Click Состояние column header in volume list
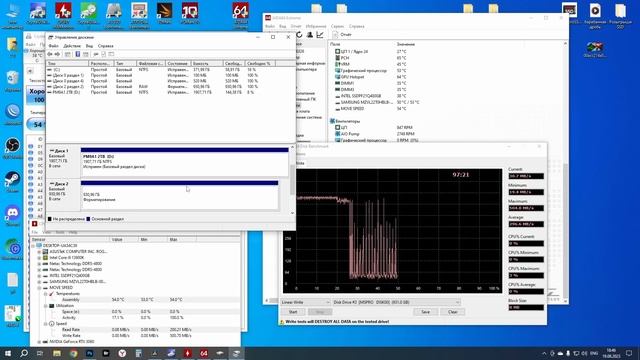 (178, 64)
